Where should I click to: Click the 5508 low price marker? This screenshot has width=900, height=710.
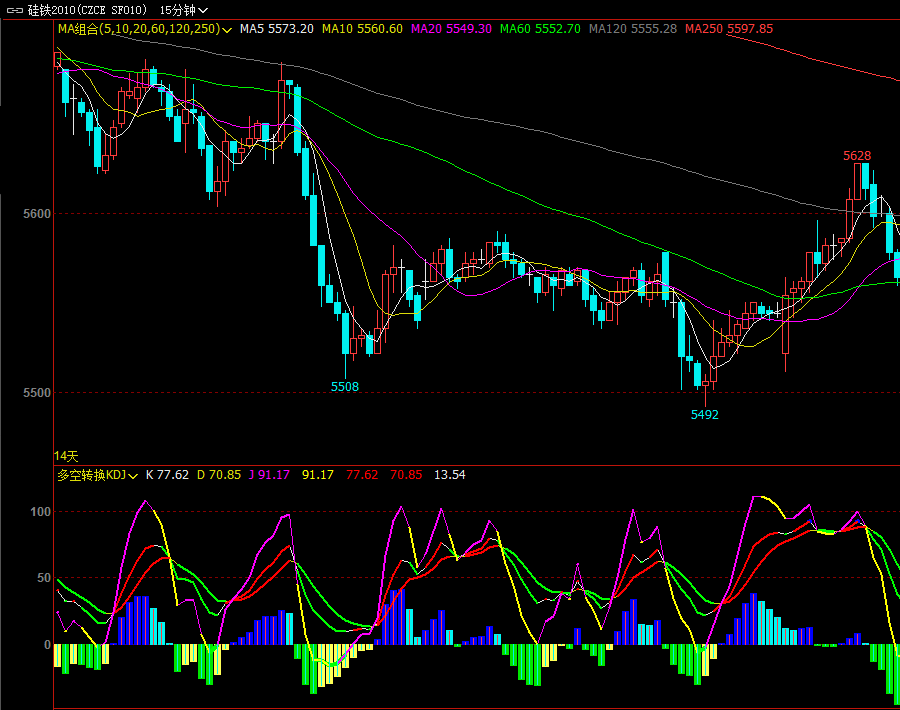coord(344,387)
